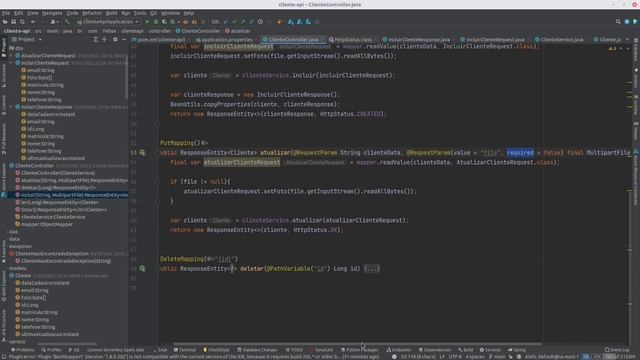Viewport: 640px width, 360px height.
Task: Click the Git history clock icon
Action: point(260,22)
